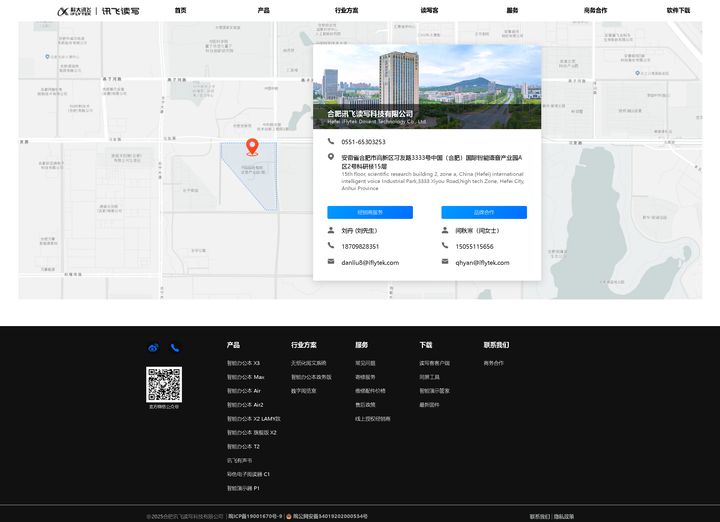This screenshot has width=720, height=522.
Task: Open footer link 智能办公本 旗舰版 X2
Action: click(x=252, y=432)
